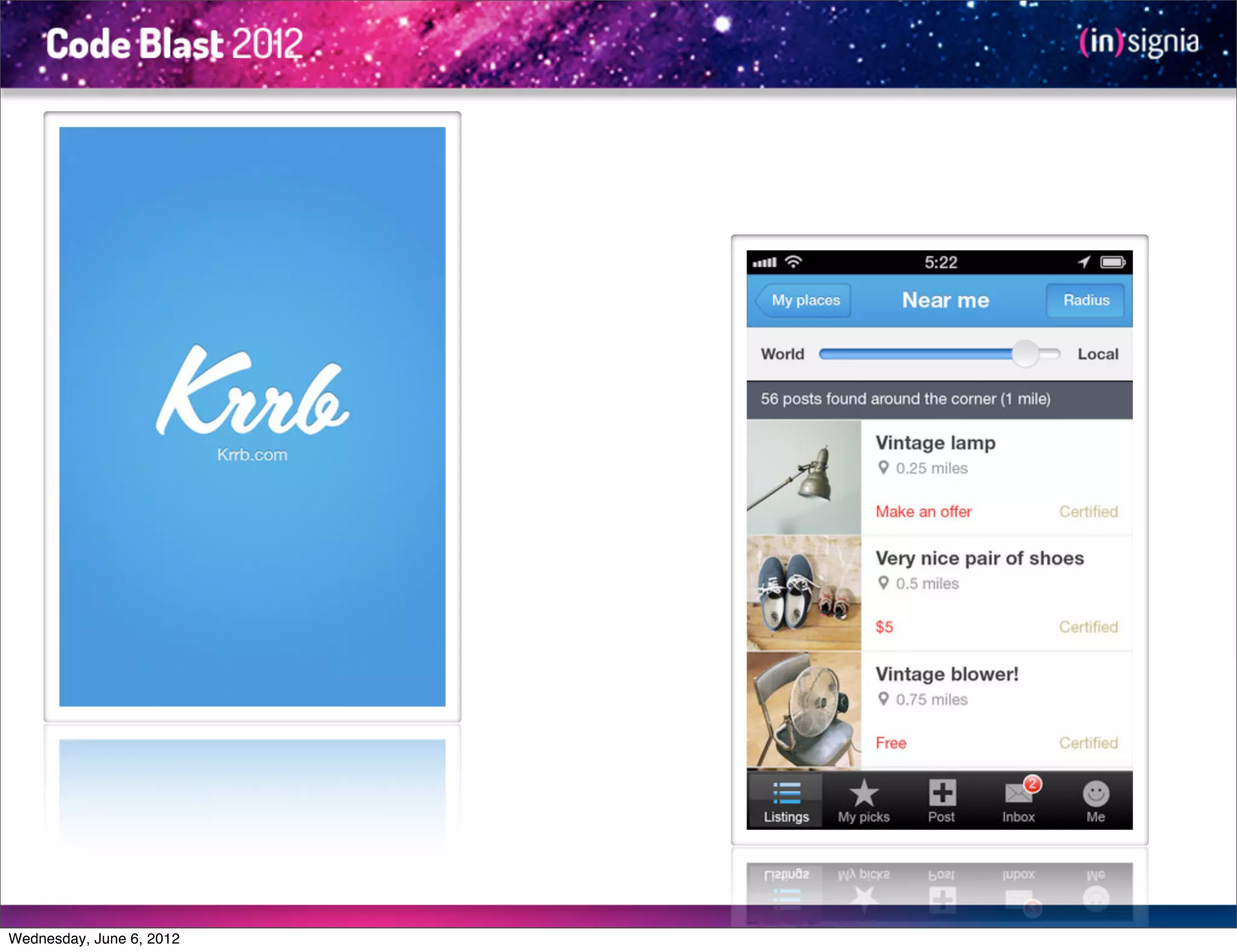The image size is (1237, 952).
Task: Click the signal bars in phone status bar
Action: coord(765,262)
